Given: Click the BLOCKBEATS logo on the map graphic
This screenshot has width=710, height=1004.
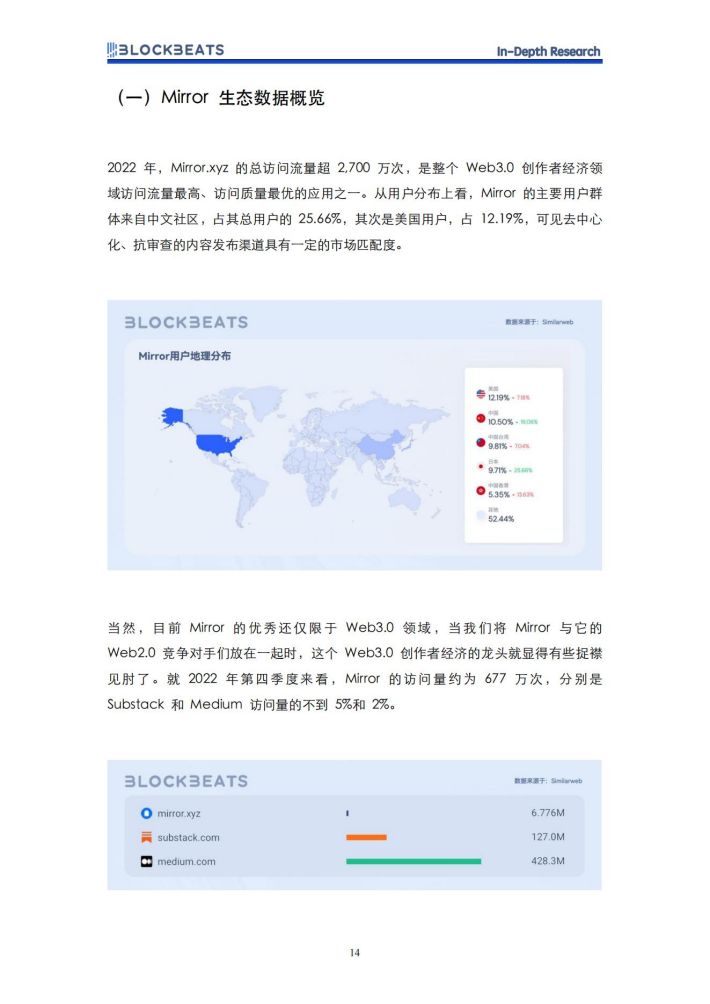Looking at the screenshot, I should pos(186,322).
